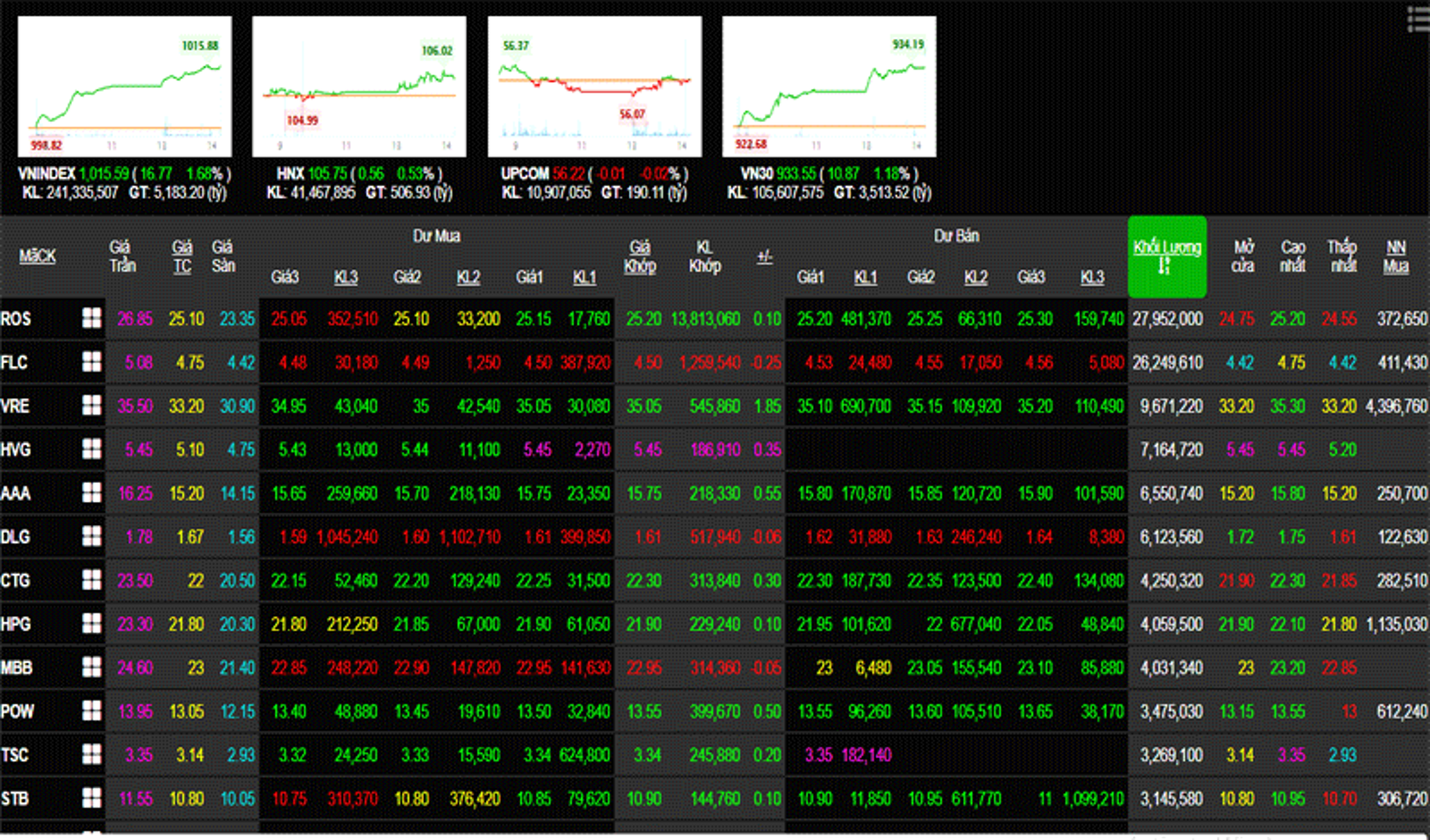This screenshot has width=1430, height=840.
Task: Click the Giá Trần column header
Action: [122, 257]
